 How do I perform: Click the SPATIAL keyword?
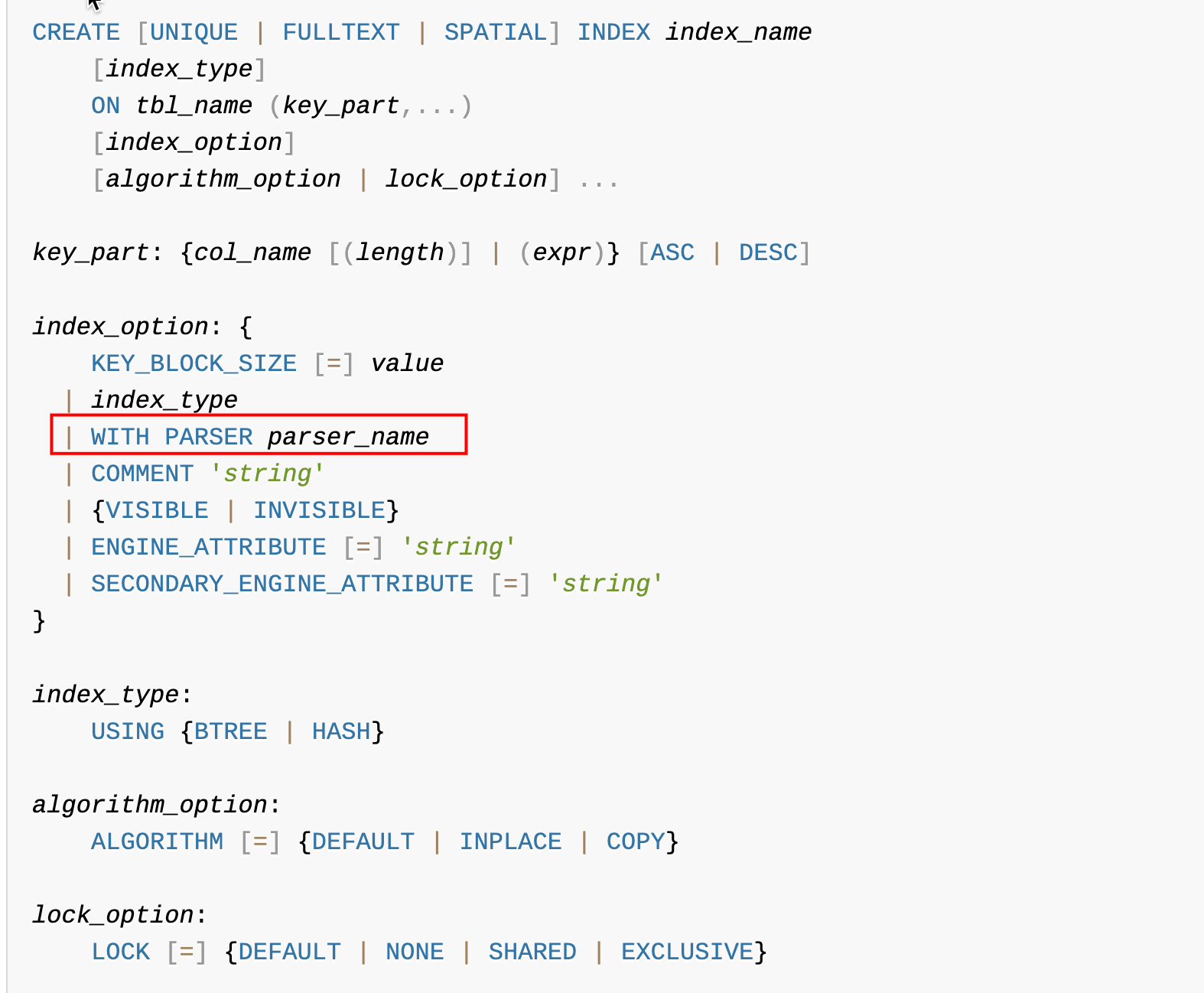pyautogui.click(x=496, y=32)
